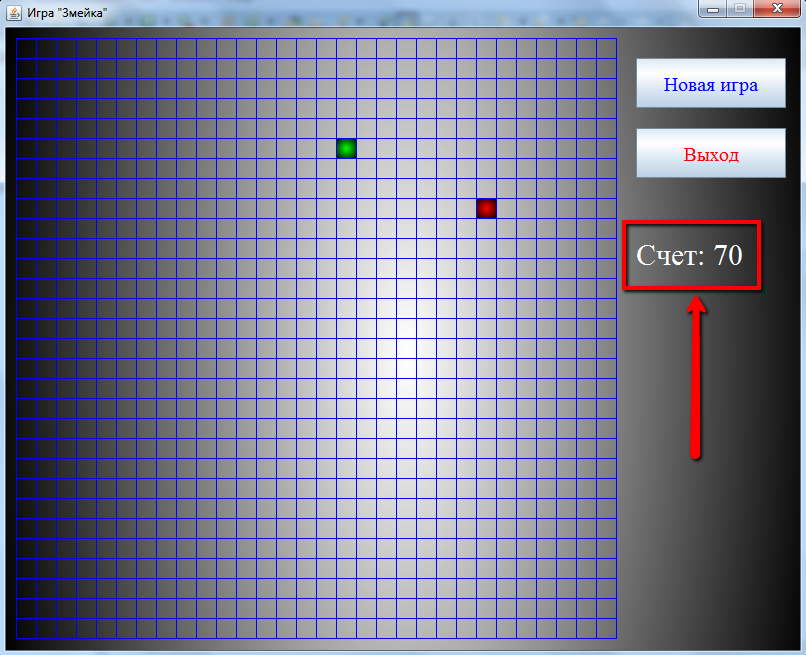806x655 pixels.
Task: Click the Счет: 70 score label
Action: coord(689,254)
